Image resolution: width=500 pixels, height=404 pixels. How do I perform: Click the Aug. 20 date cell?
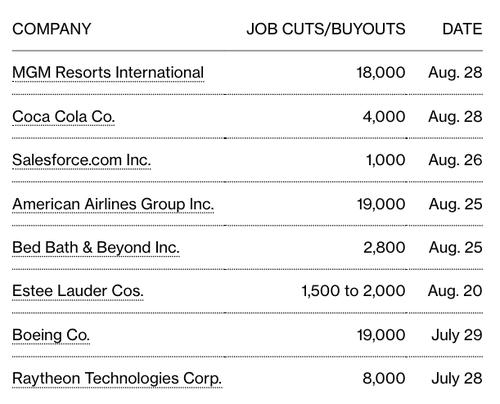pyautogui.click(x=455, y=291)
